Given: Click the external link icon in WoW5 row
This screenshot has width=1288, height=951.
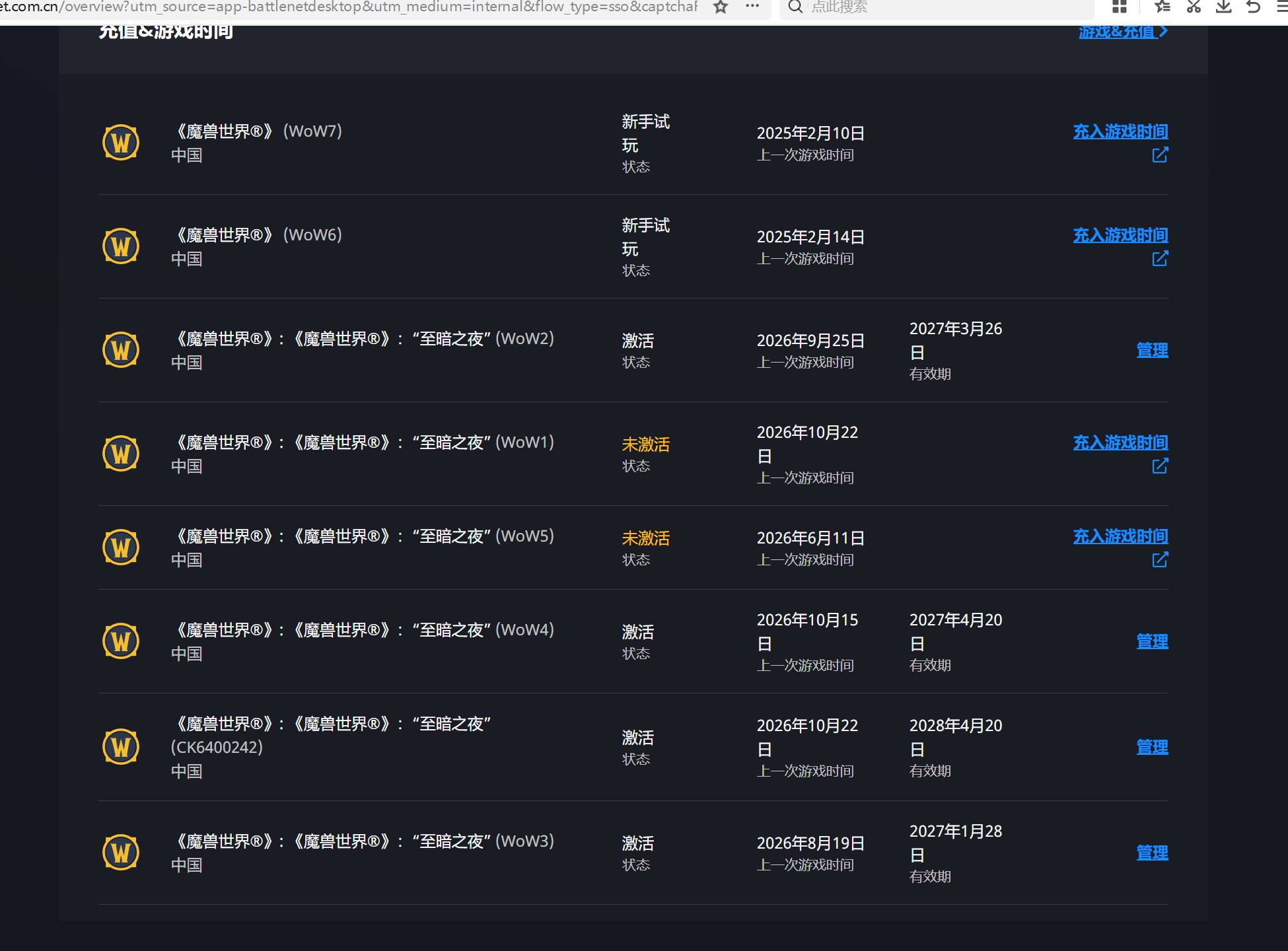Looking at the screenshot, I should pos(1160,560).
